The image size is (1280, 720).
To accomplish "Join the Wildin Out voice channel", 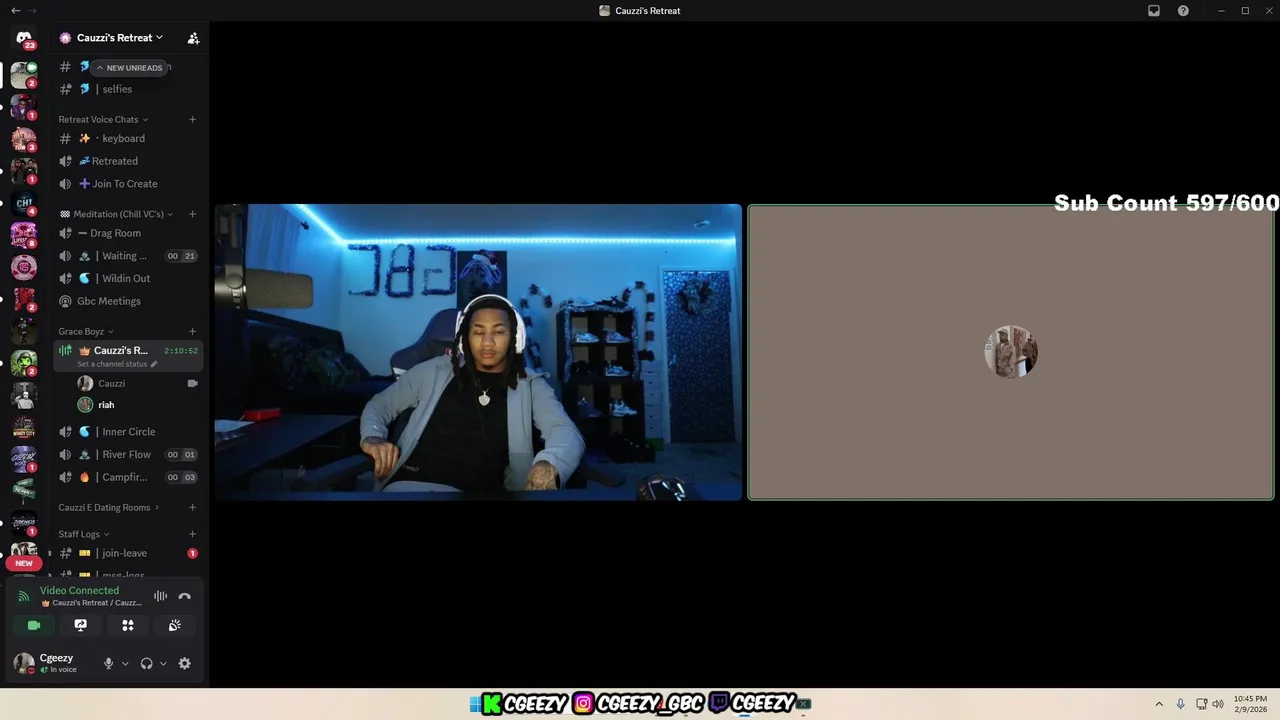I will (129, 278).
